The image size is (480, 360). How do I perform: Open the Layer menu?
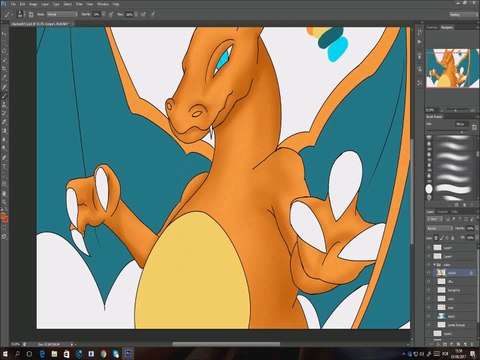coord(45,4)
